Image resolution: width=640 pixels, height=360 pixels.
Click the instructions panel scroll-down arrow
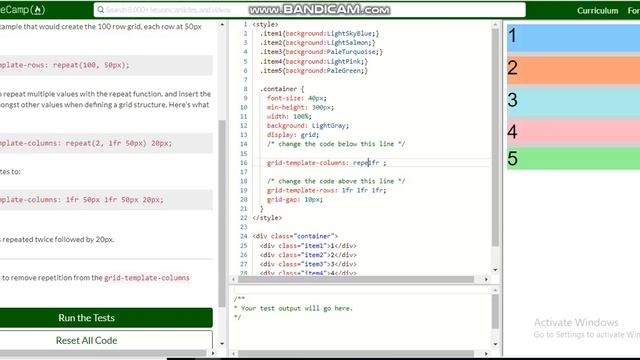pyautogui.click(x=222, y=344)
